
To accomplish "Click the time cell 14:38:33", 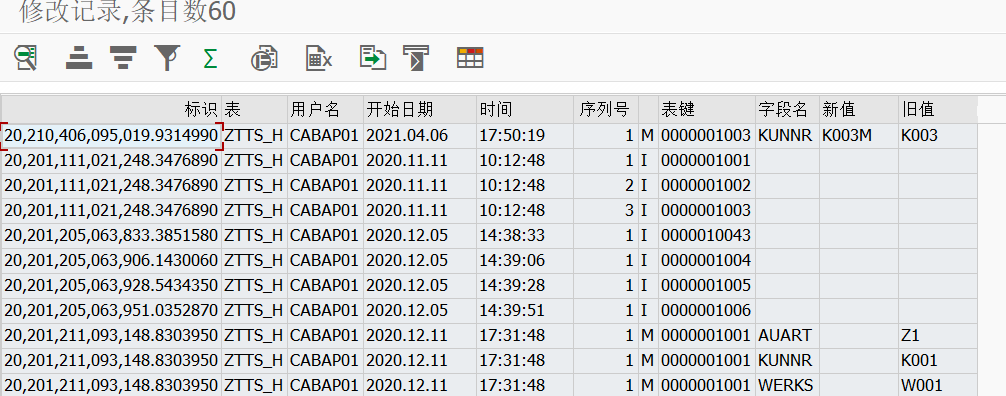I will pos(525,236).
